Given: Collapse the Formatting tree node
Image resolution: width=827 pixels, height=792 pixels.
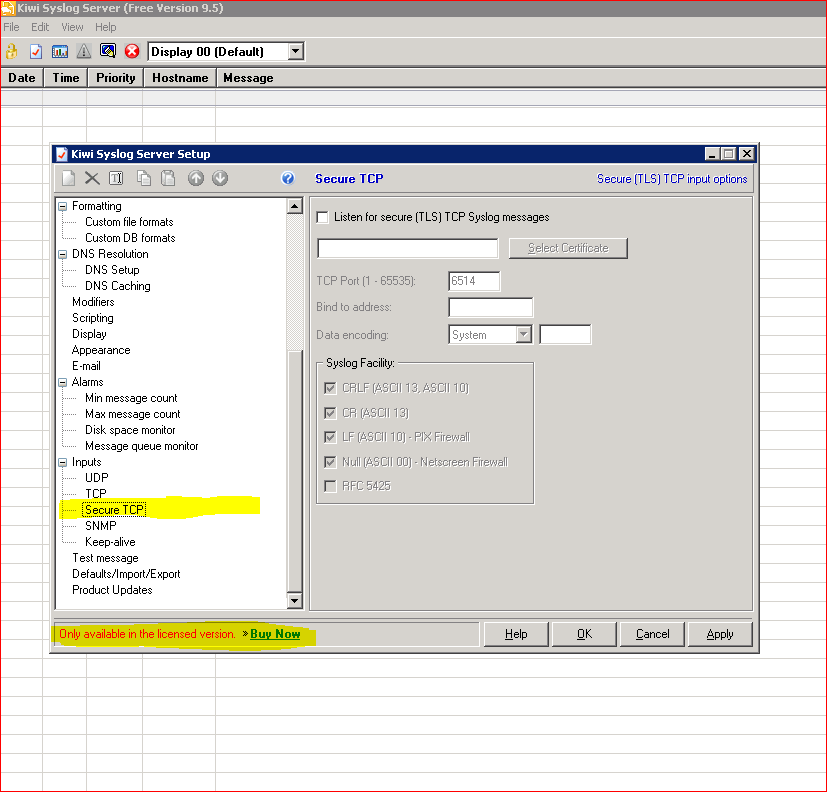Looking at the screenshot, I should click(x=62, y=206).
